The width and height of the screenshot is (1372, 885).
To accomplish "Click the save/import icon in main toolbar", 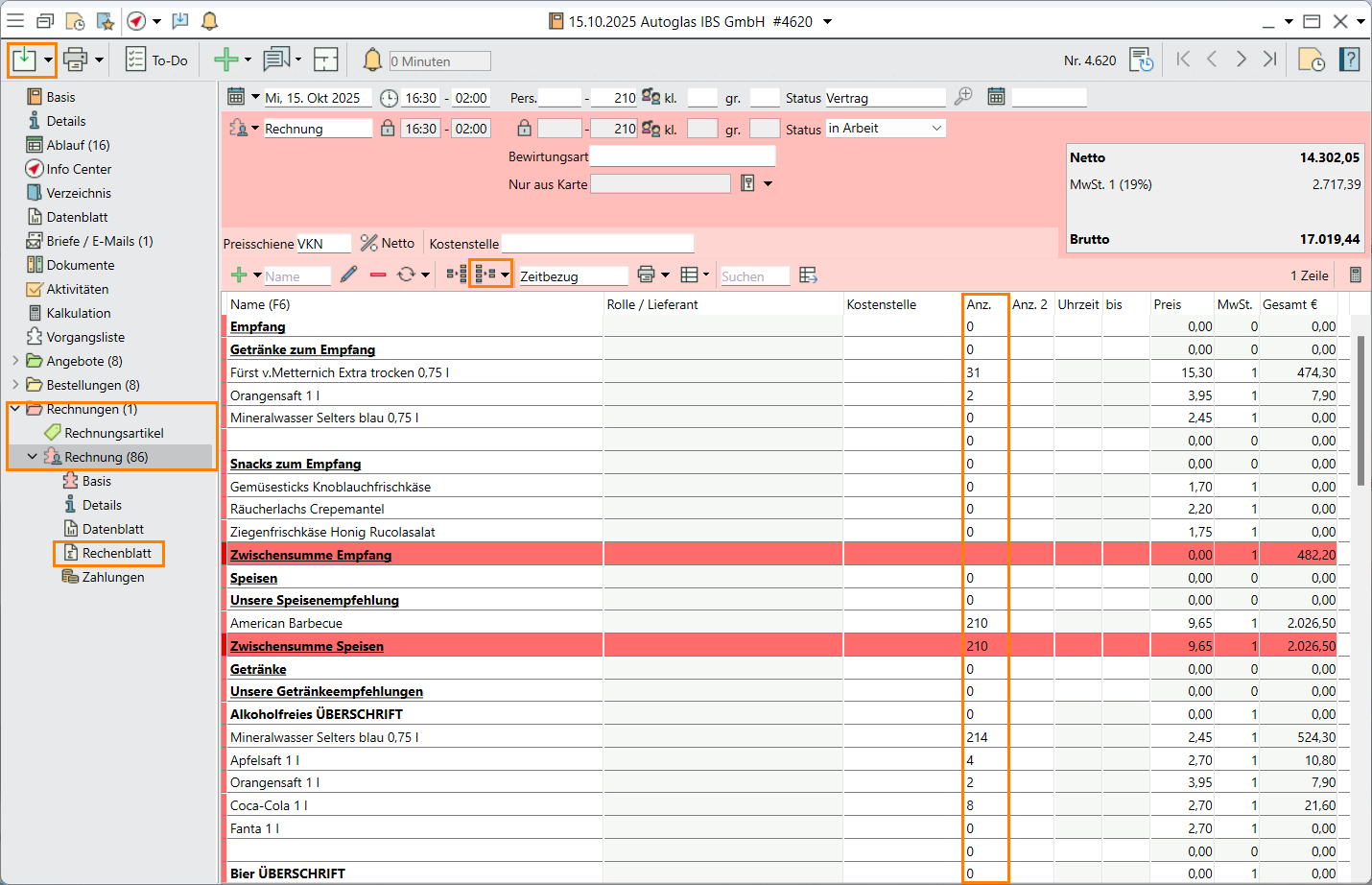I will (x=24, y=60).
